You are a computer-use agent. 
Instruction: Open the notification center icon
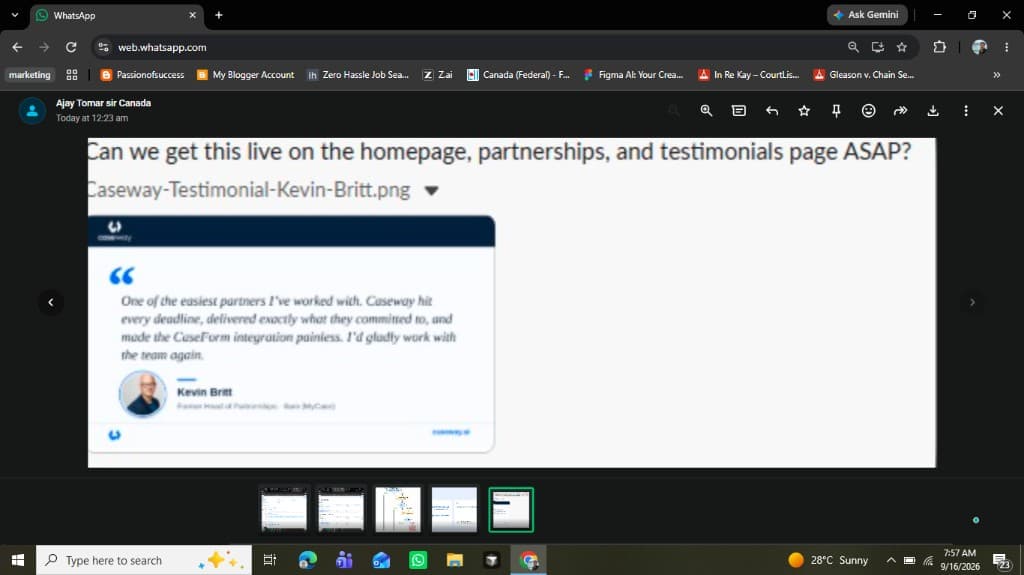pyautogui.click(x=1002, y=560)
